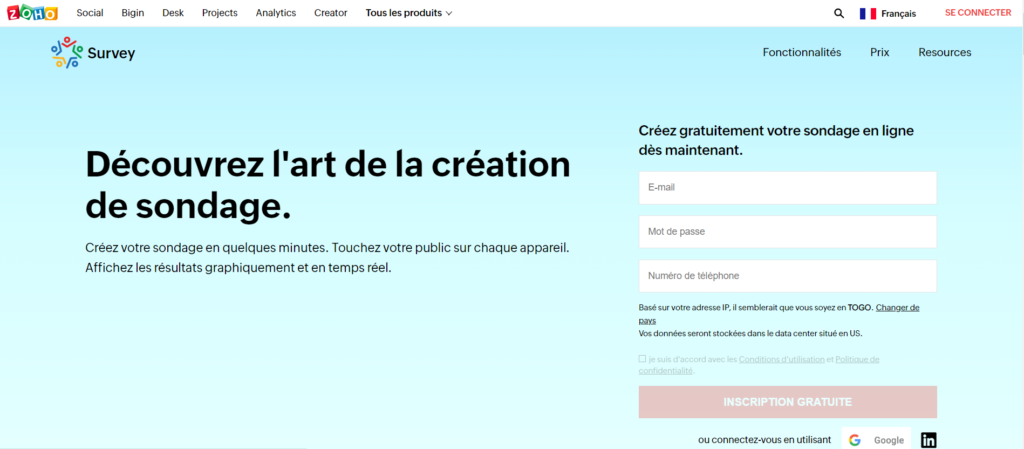1024x449 pixels.
Task: Click the French flag icon
Action: pyautogui.click(x=868, y=13)
